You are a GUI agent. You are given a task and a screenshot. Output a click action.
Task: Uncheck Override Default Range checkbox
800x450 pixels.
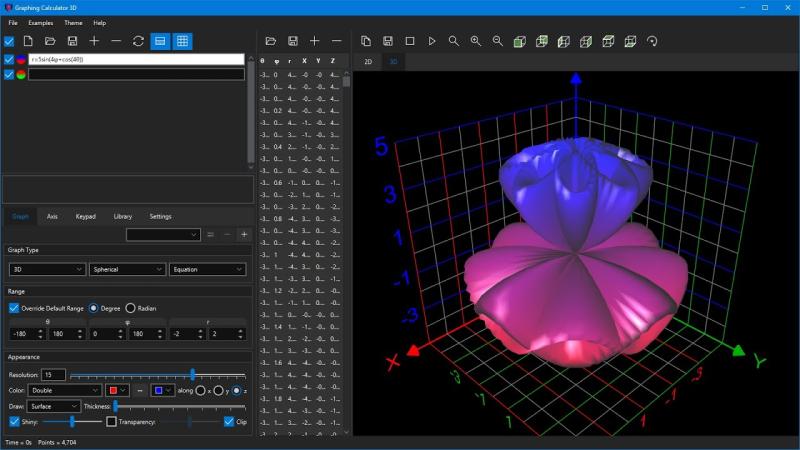click(14, 308)
